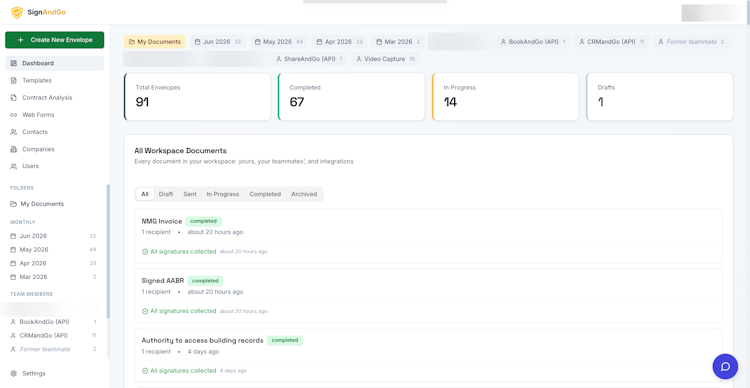750x388 pixels.
Task: Filter by the CRMandGo (API) chip at the top
Action: (611, 42)
